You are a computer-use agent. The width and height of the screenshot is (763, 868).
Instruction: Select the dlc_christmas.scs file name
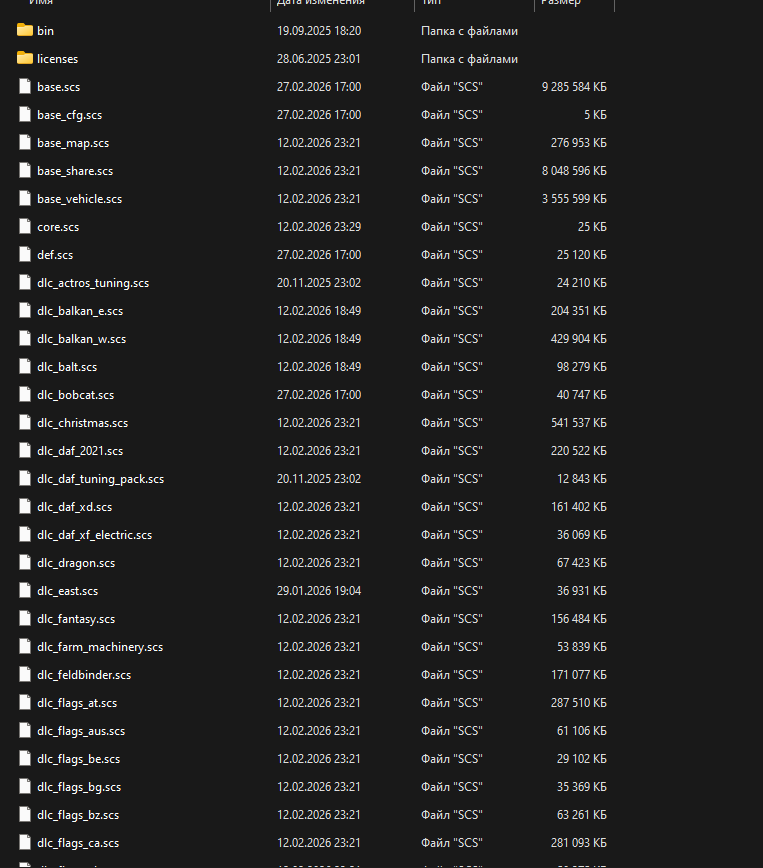click(82, 423)
